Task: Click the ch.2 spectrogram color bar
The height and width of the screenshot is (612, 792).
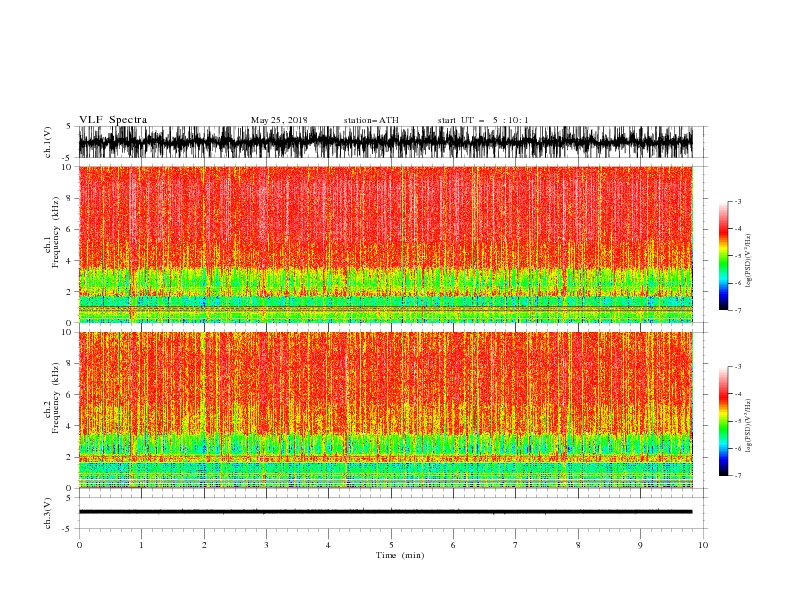Action: (723, 421)
